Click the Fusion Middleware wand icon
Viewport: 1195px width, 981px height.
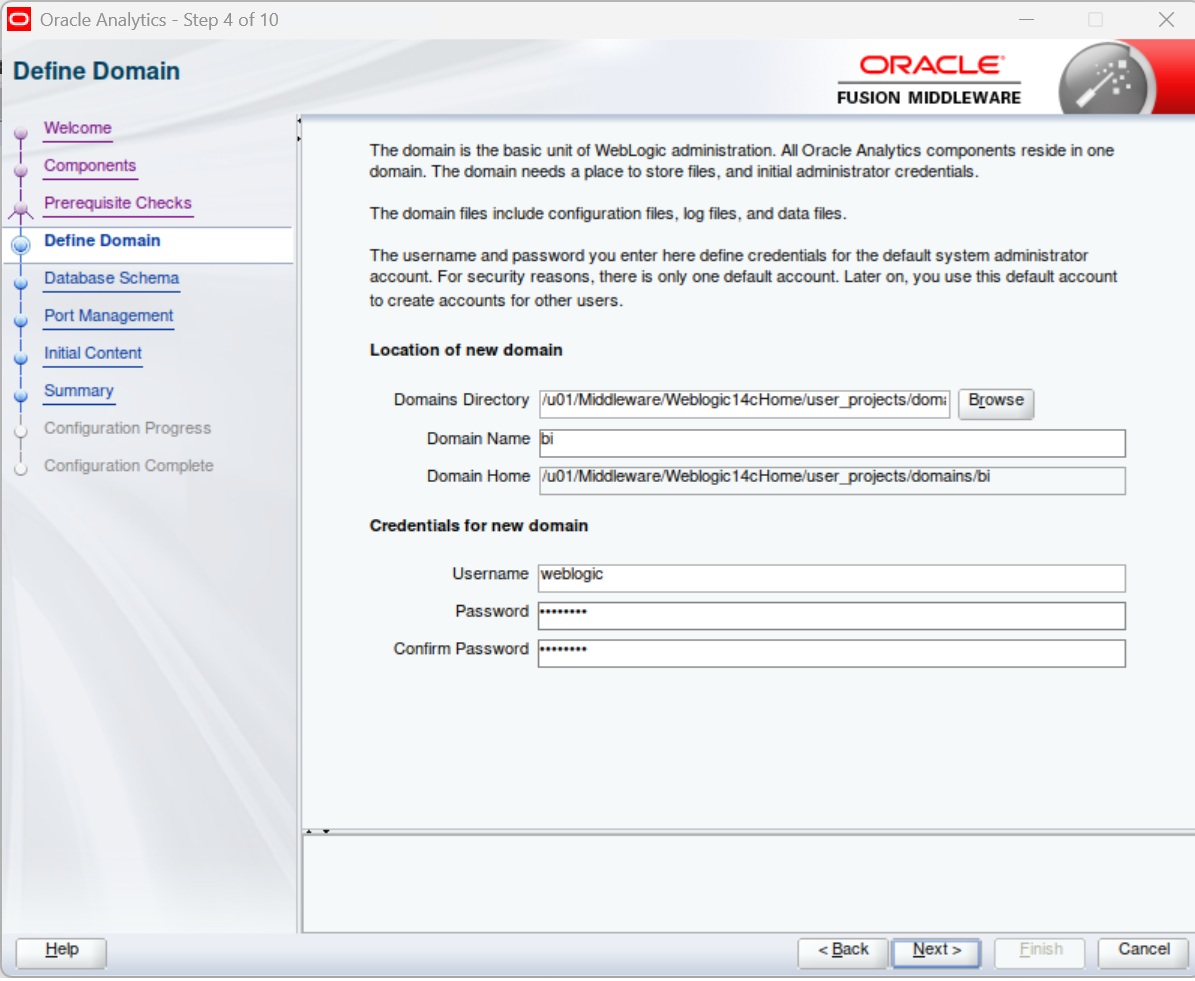coord(1107,81)
